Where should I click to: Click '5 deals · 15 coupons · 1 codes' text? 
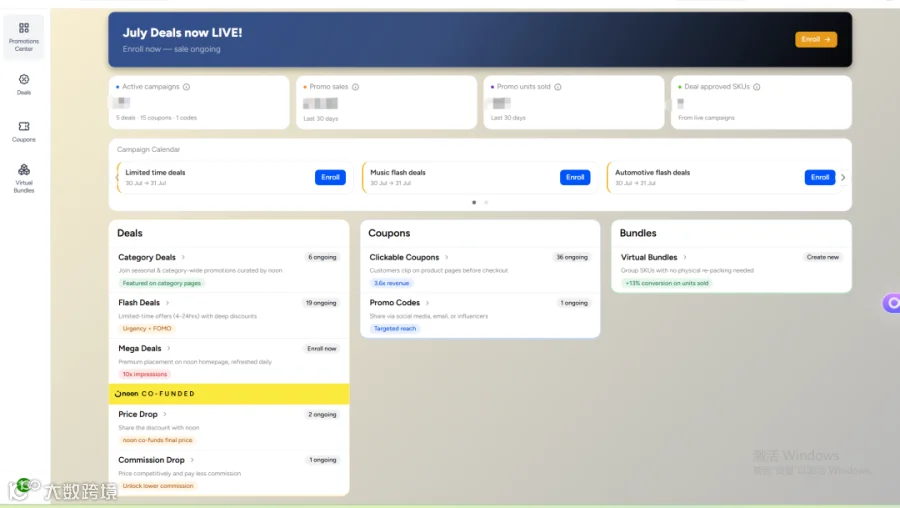pyautogui.click(x=156, y=118)
